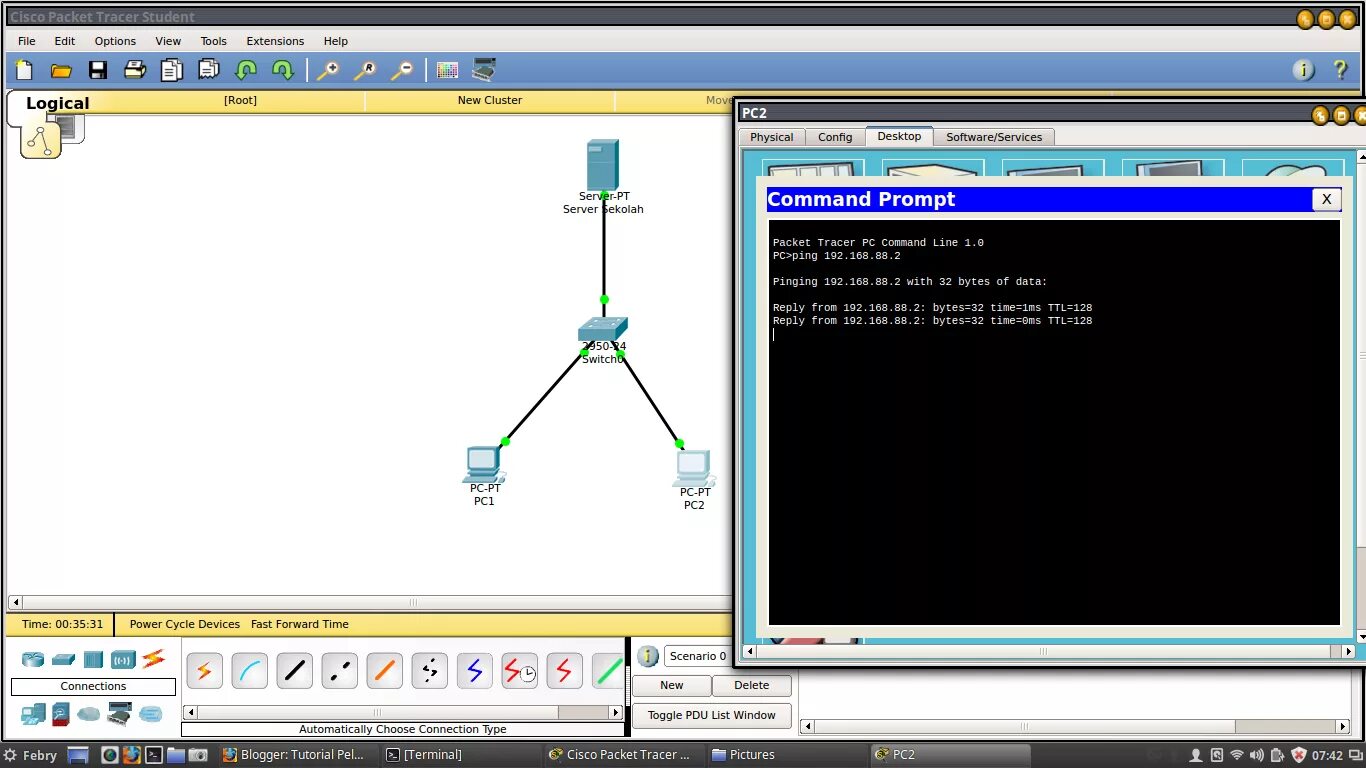Switch to the Logical workspace tab
This screenshot has width=1366, height=768.
(x=57, y=103)
